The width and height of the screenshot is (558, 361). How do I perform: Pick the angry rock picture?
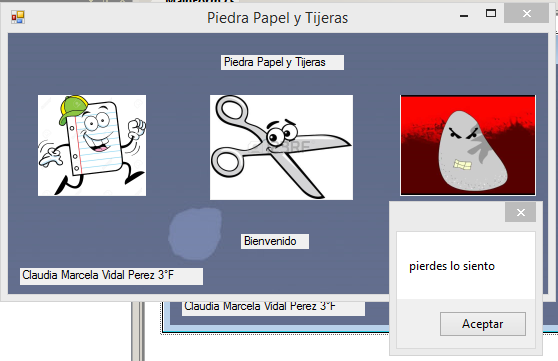click(468, 145)
